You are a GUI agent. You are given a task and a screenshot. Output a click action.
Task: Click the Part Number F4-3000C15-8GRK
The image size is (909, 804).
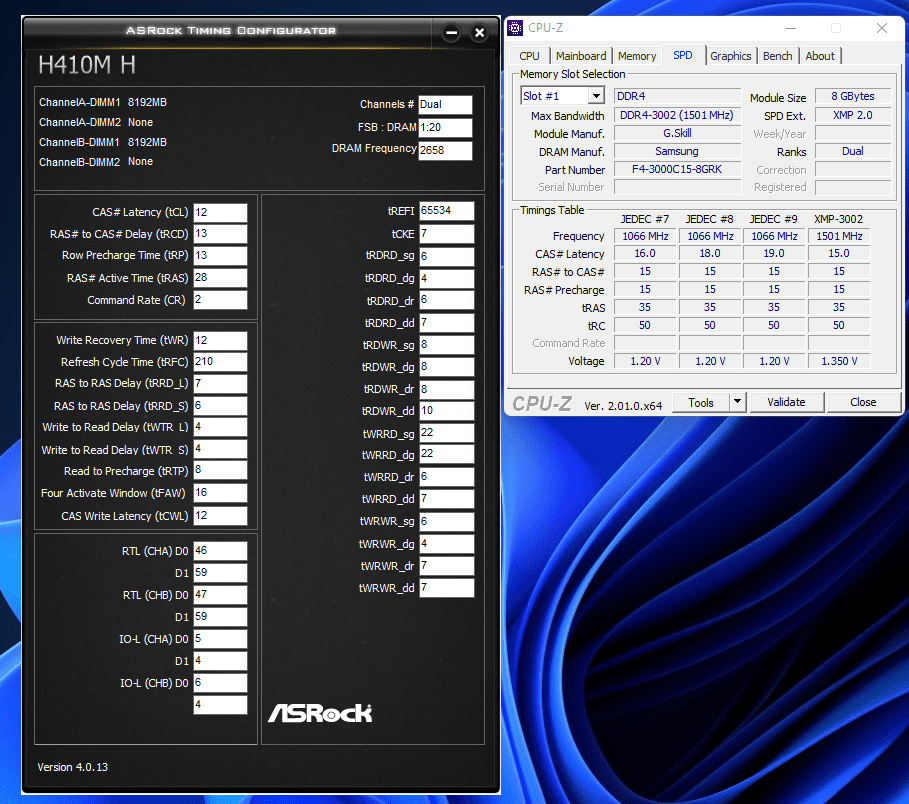(x=677, y=169)
